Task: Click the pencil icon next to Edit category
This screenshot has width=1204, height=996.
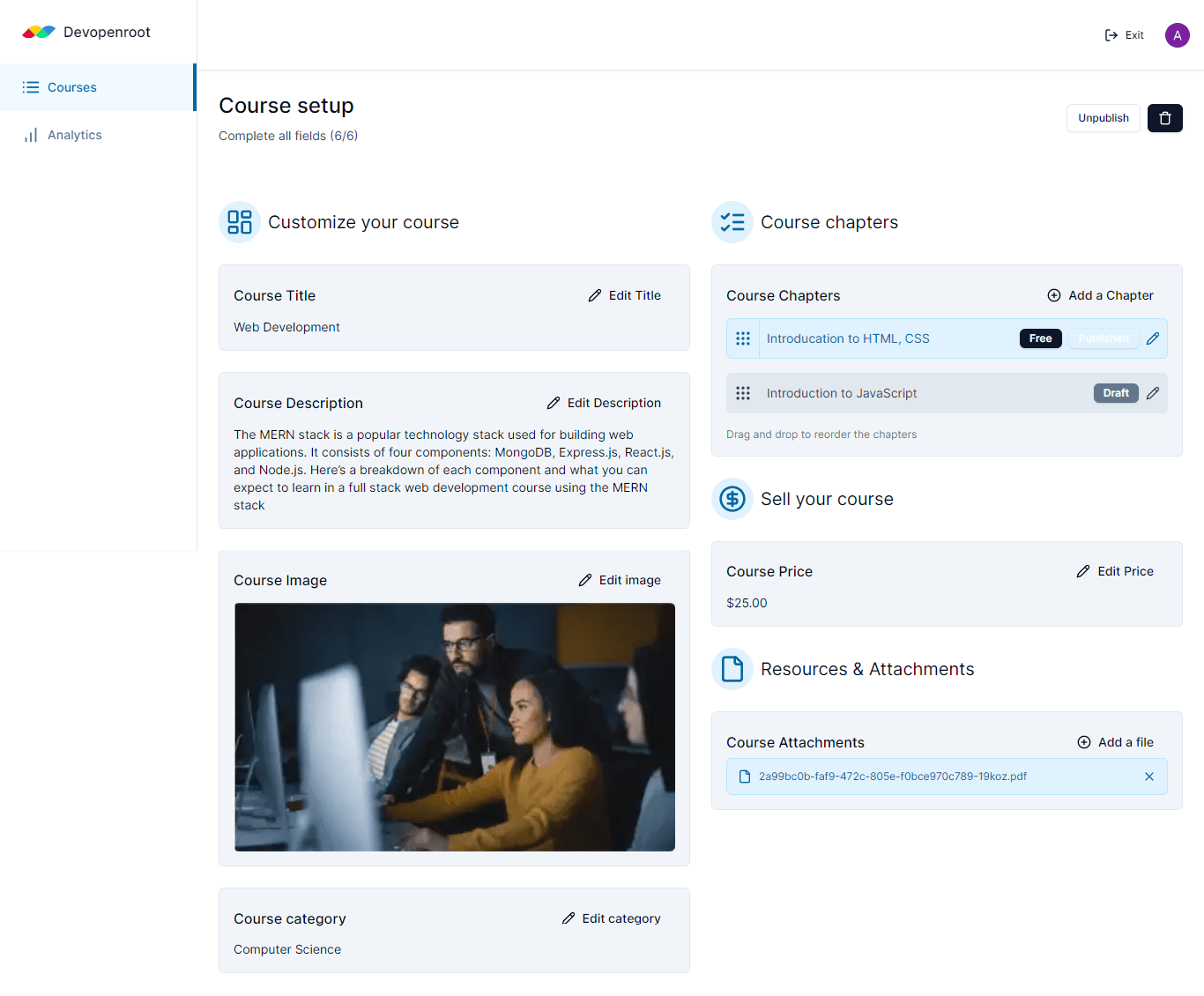Action: click(569, 918)
